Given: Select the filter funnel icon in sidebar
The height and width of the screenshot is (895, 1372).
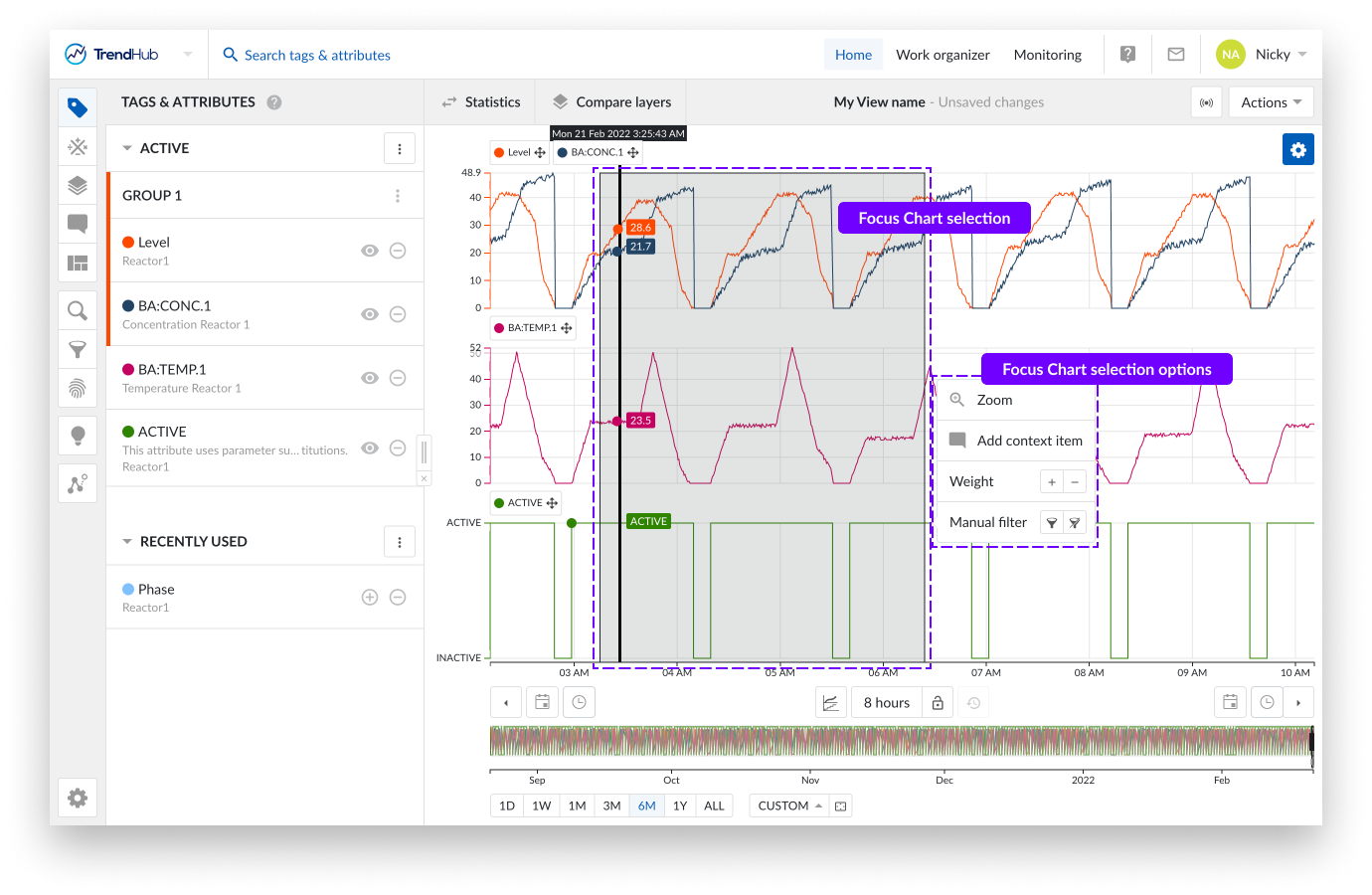Looking at the screenshot, I should pos(78,349).
